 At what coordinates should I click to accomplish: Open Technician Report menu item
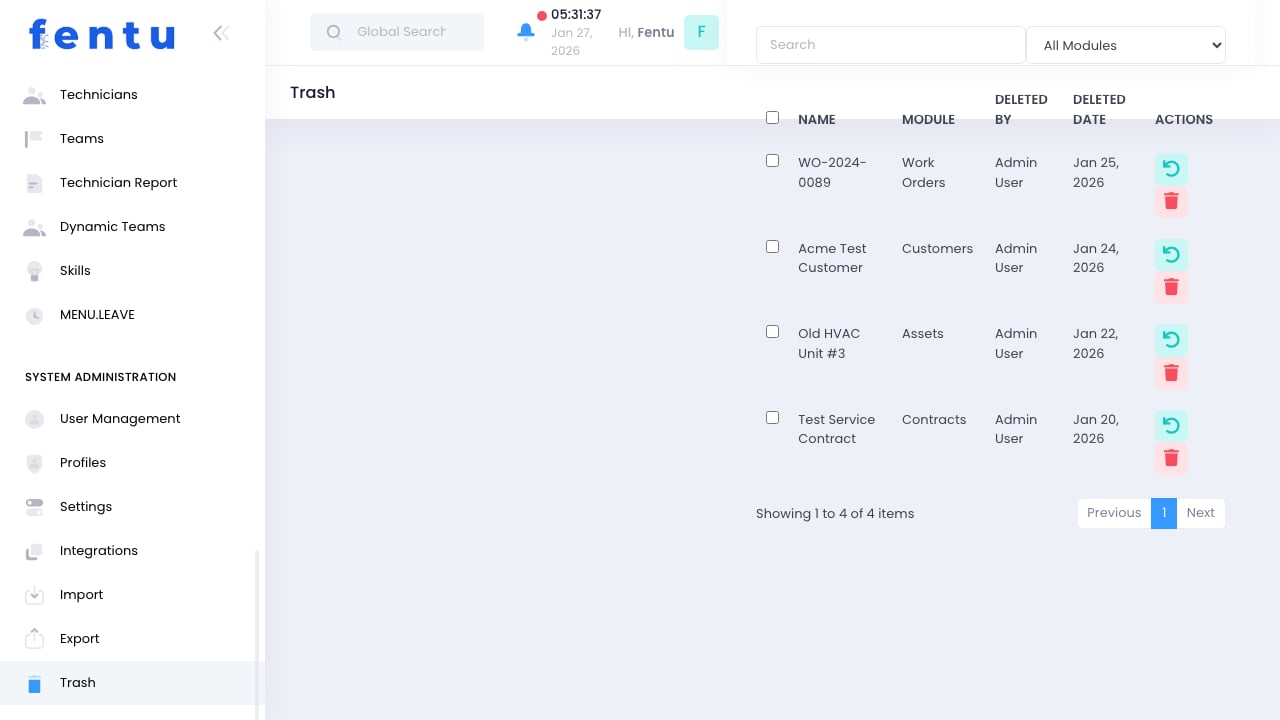coord(132,183)
